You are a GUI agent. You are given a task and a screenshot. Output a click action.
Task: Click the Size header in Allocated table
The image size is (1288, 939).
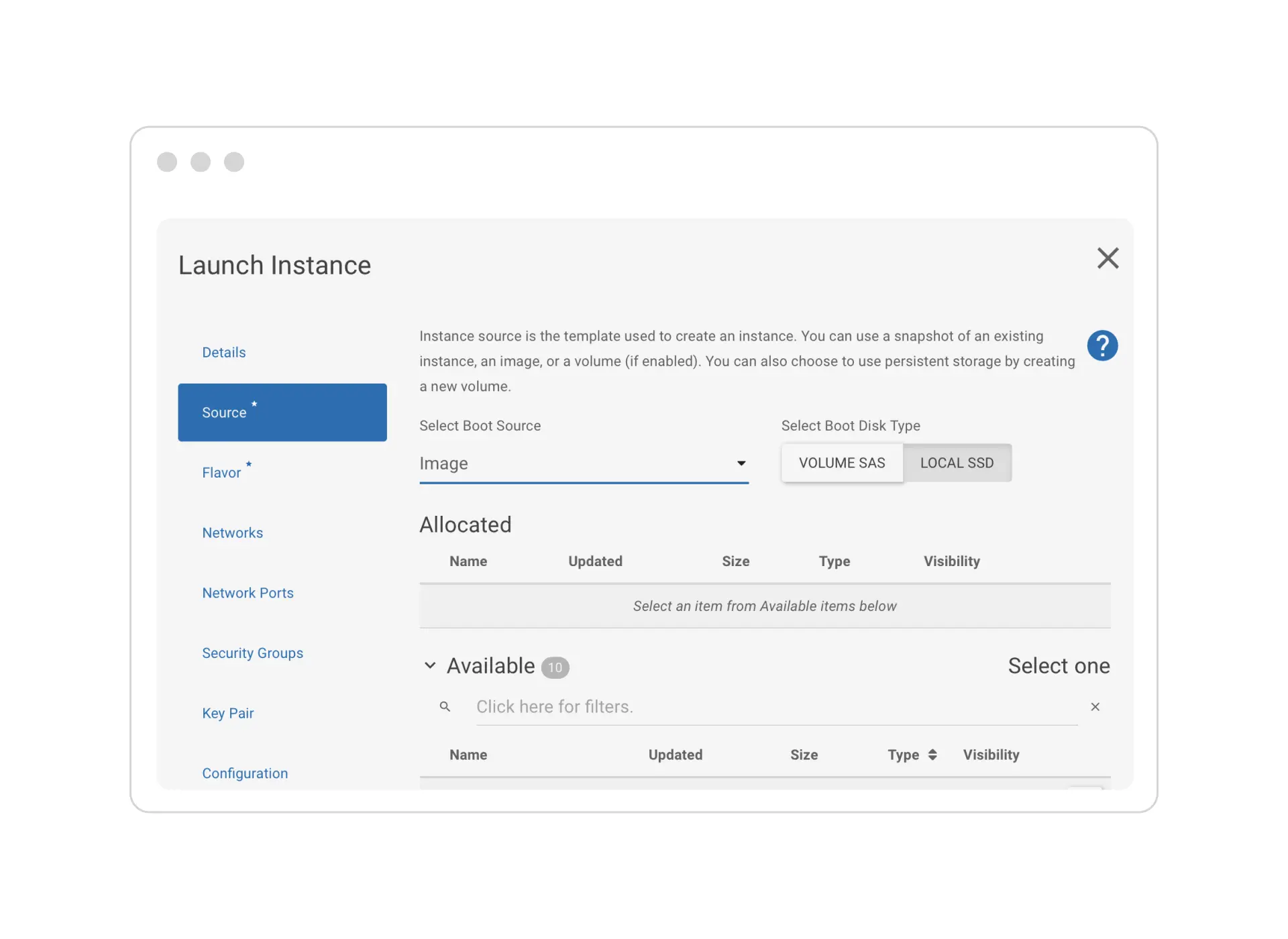tap(736, 561)
